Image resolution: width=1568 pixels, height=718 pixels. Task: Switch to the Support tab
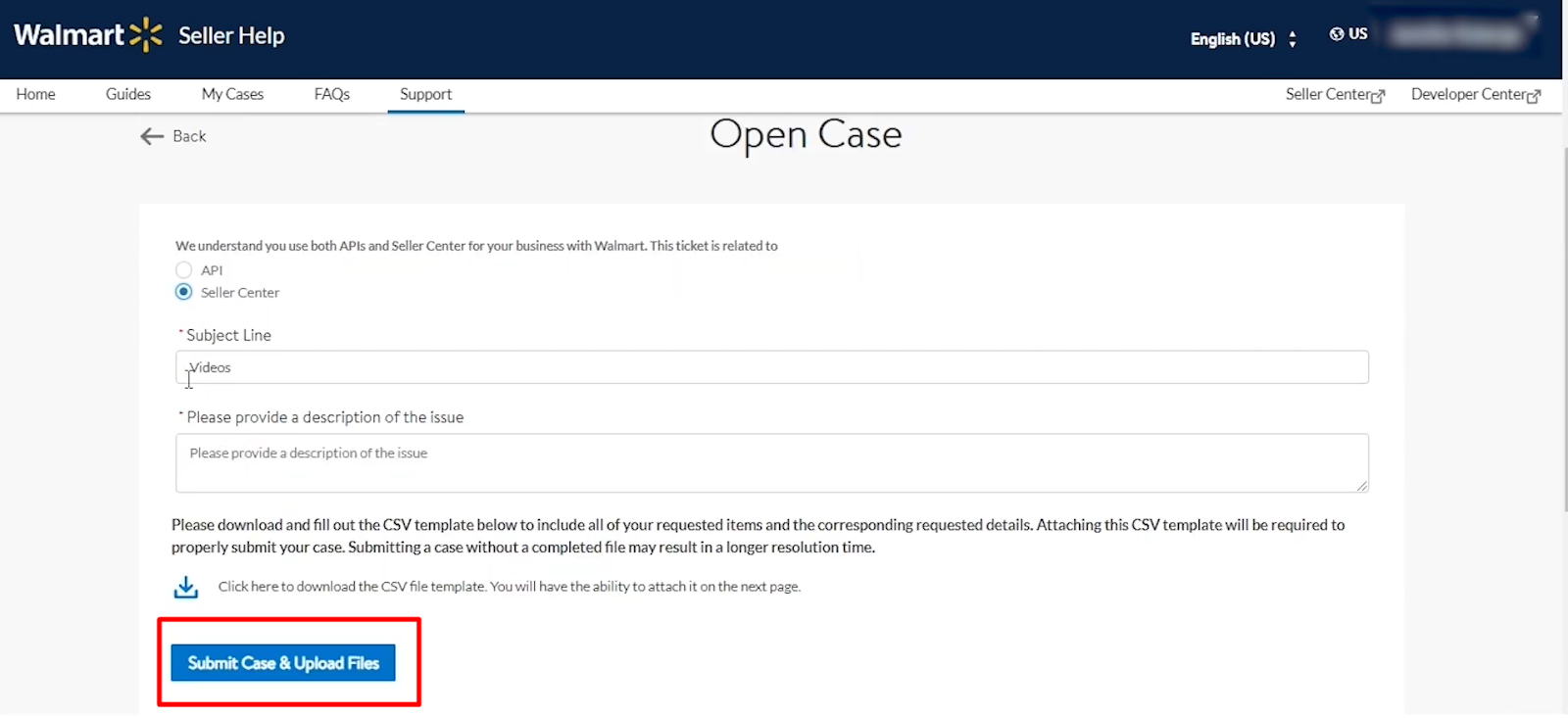[x=425, y=94]
